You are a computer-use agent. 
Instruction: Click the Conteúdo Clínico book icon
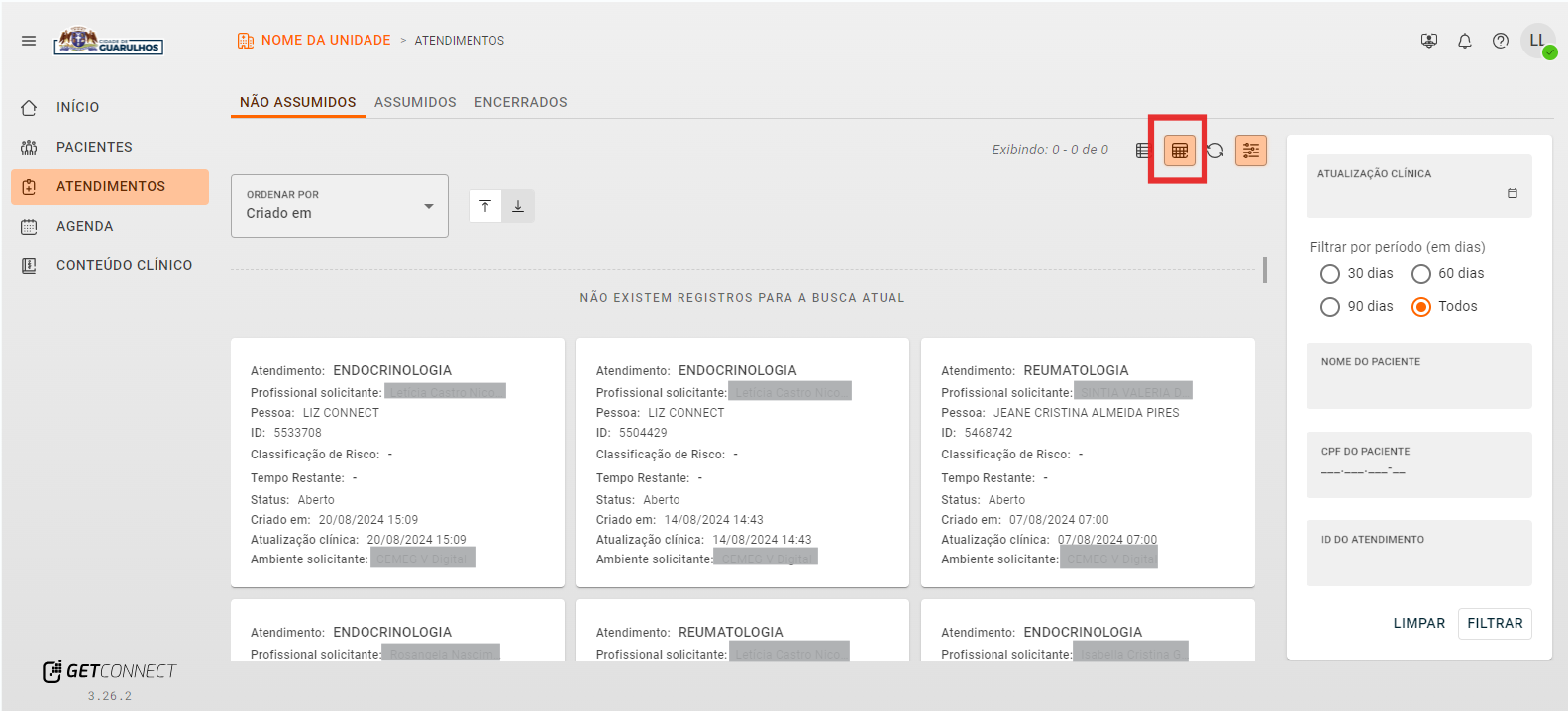coord(29,265)
